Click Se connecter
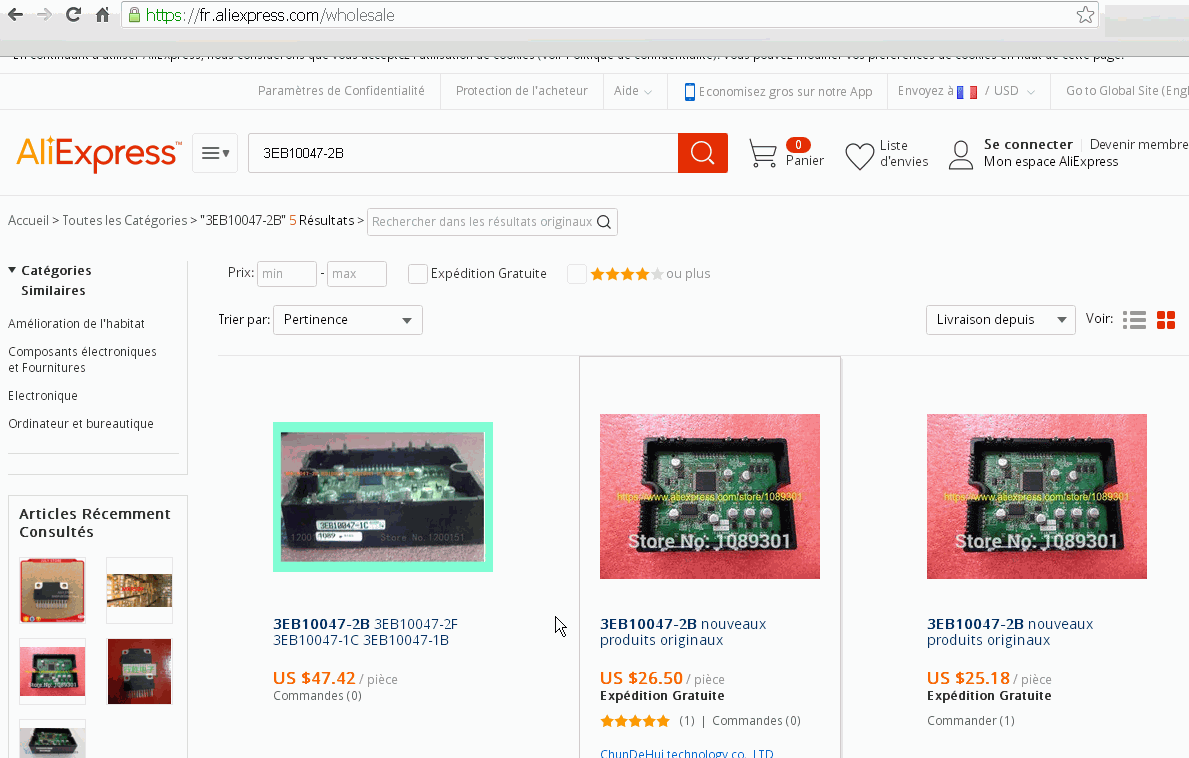The width and height of the screenshot is (1189, 758). click(1028, 144)
